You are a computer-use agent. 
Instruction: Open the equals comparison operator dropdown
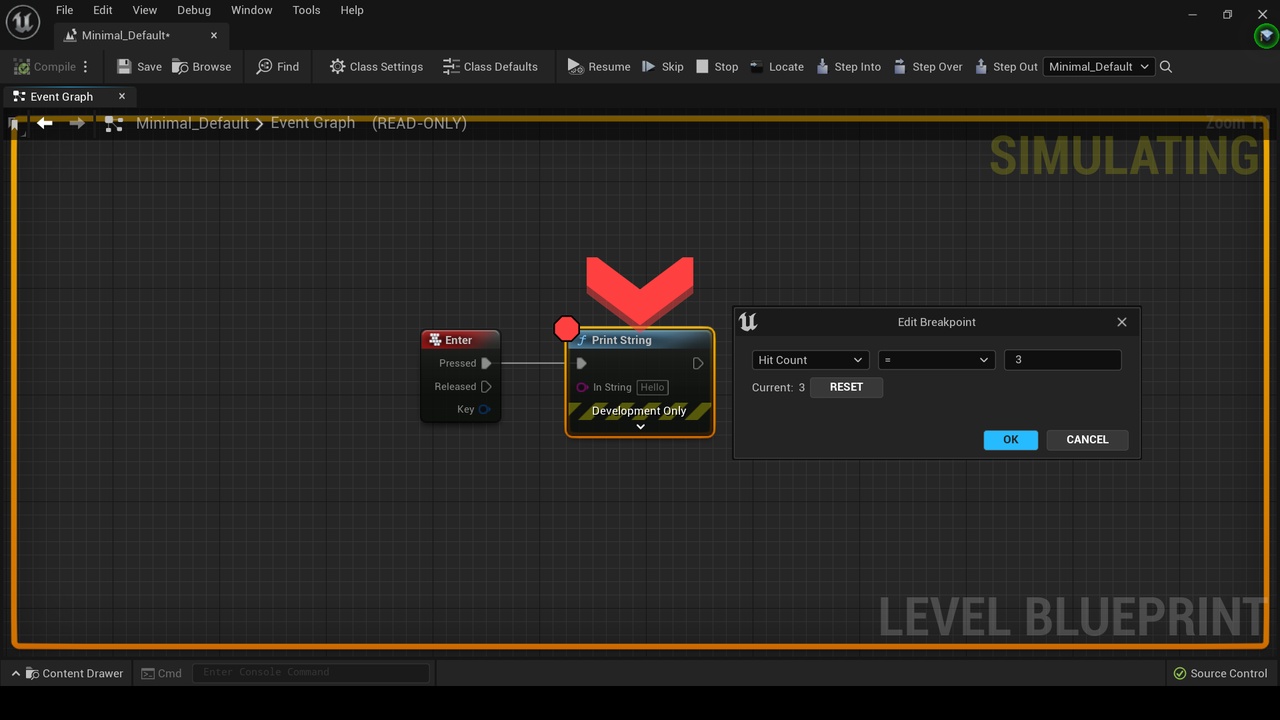[x=936, y=360]
